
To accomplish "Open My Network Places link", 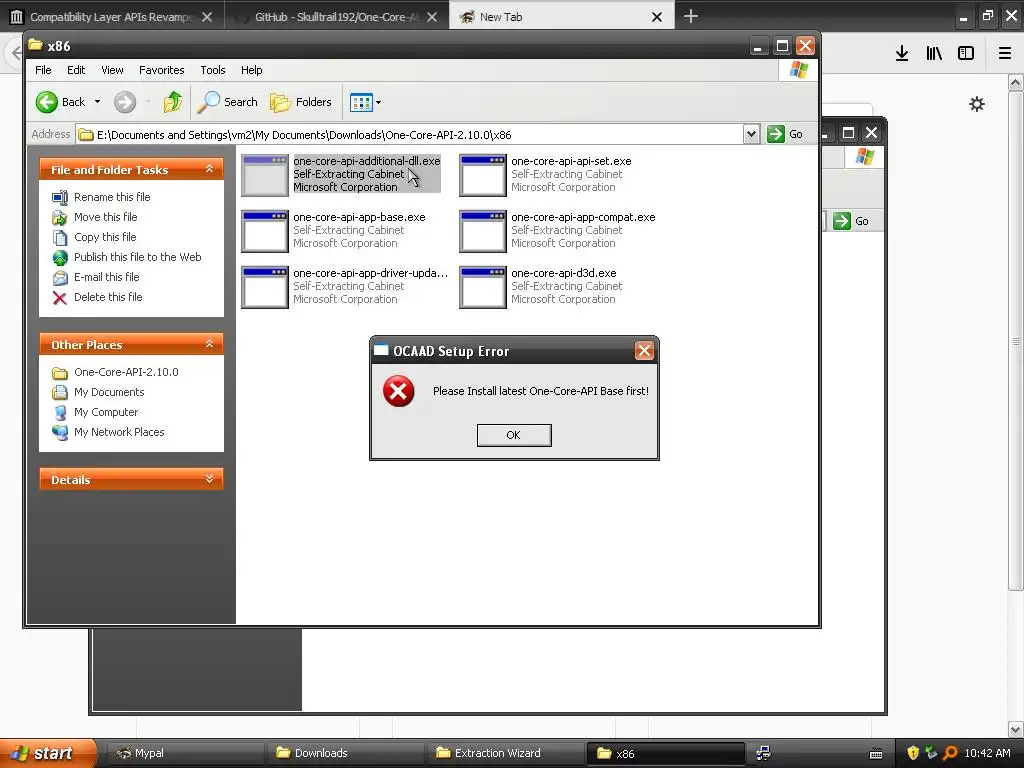I will click(x=119, y=432).
